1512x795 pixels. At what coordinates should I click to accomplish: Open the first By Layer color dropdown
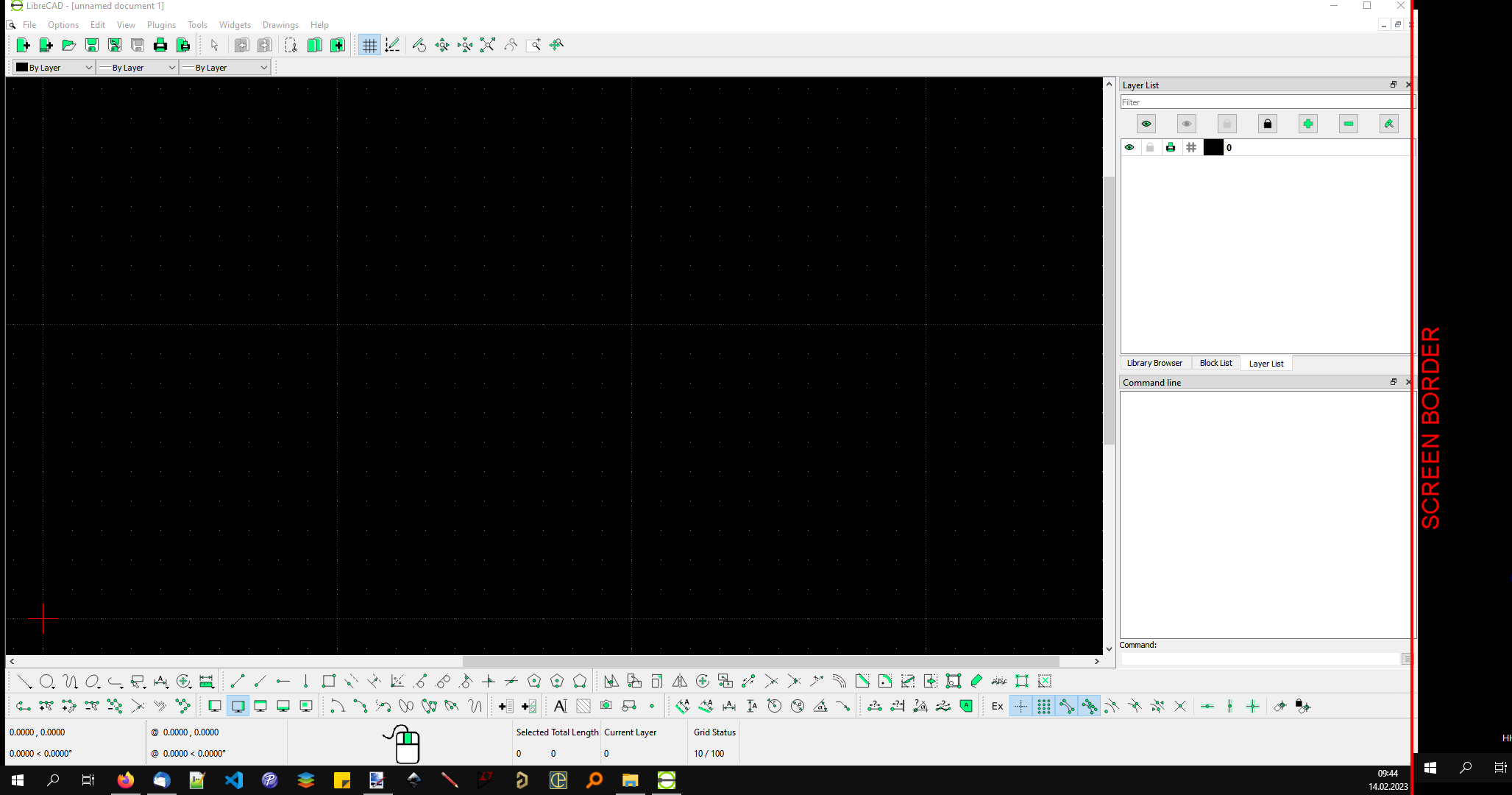[x=52, y=67]
